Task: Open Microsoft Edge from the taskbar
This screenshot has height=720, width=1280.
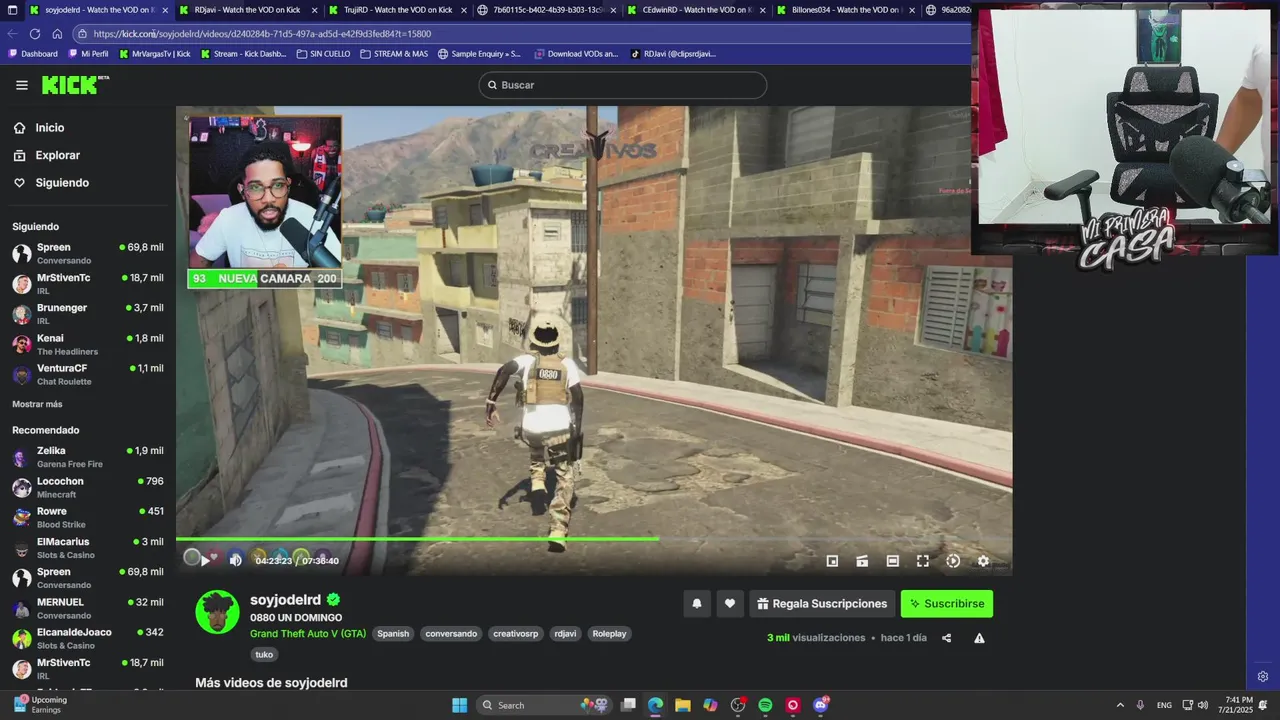Action: tap(655, 705)
